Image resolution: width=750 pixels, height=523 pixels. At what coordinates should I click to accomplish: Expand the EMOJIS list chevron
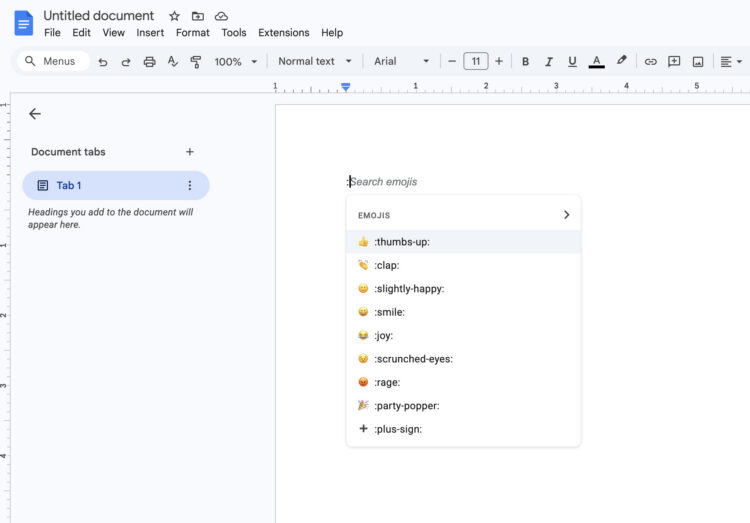tap(567, 215)
